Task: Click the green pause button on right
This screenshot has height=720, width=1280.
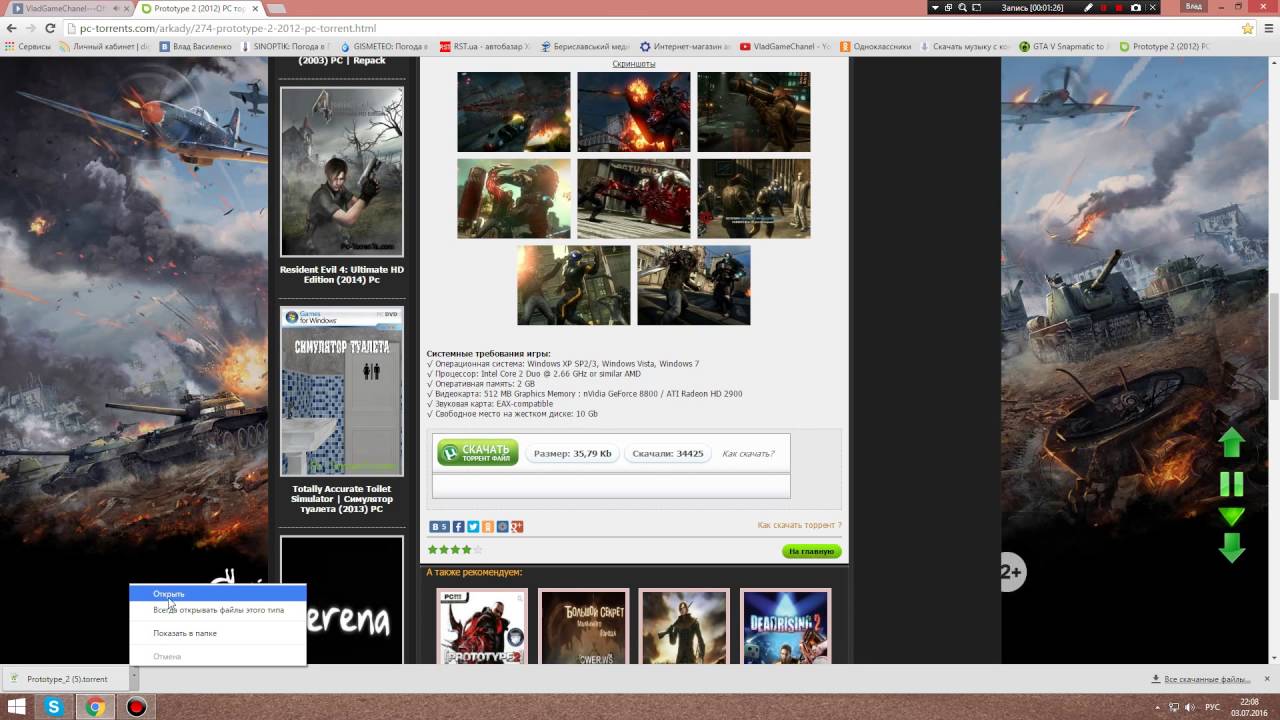Action: pyautogui.click(x=1232, y=484)
